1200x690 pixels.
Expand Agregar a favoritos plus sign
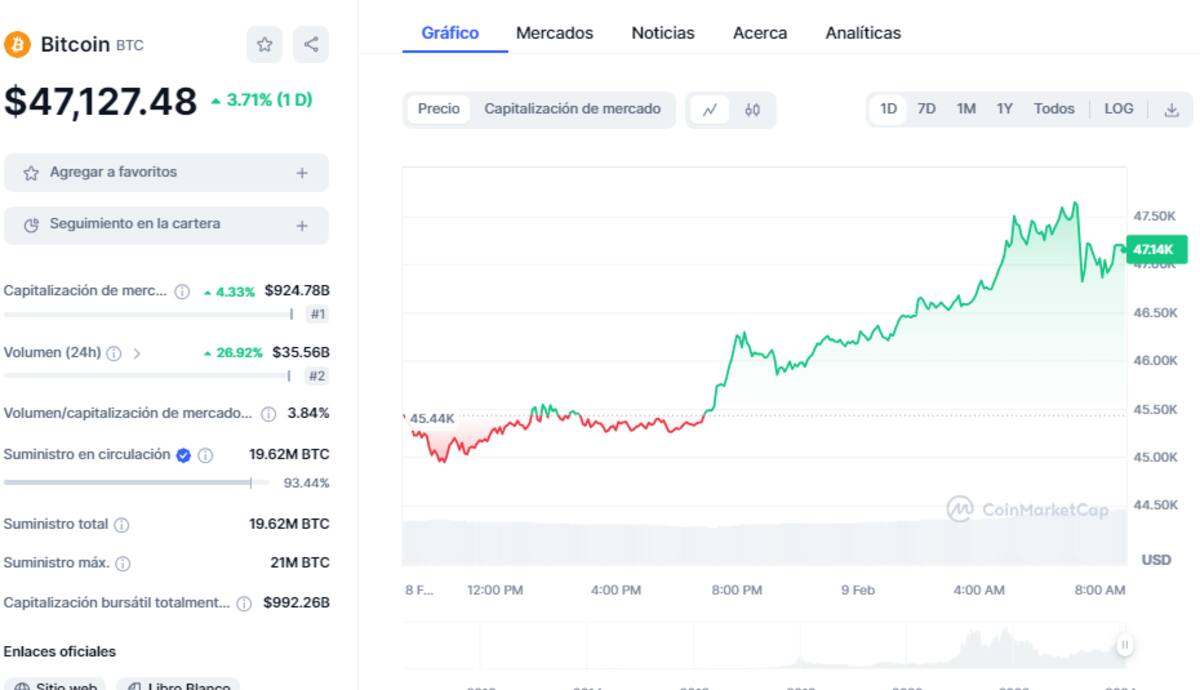[x=302, y=173]
